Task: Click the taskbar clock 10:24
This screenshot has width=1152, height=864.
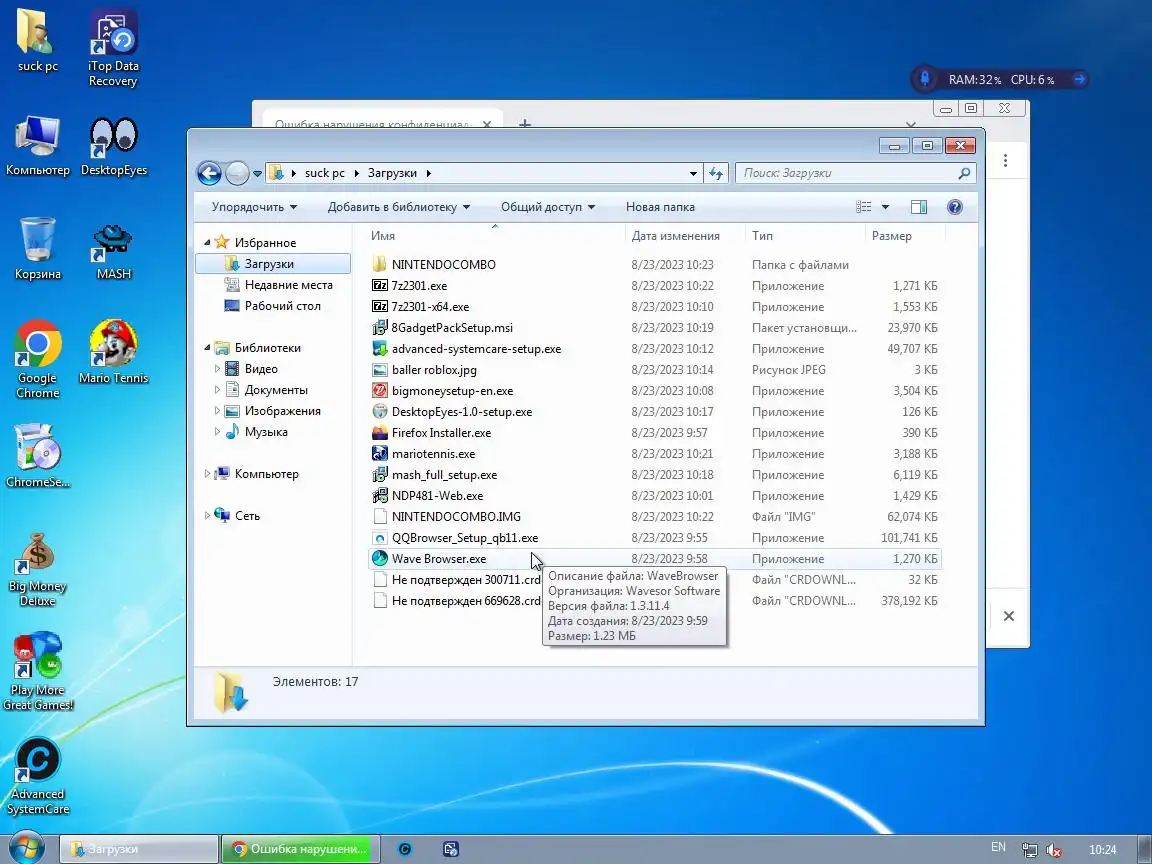Action: [1102, 850]
